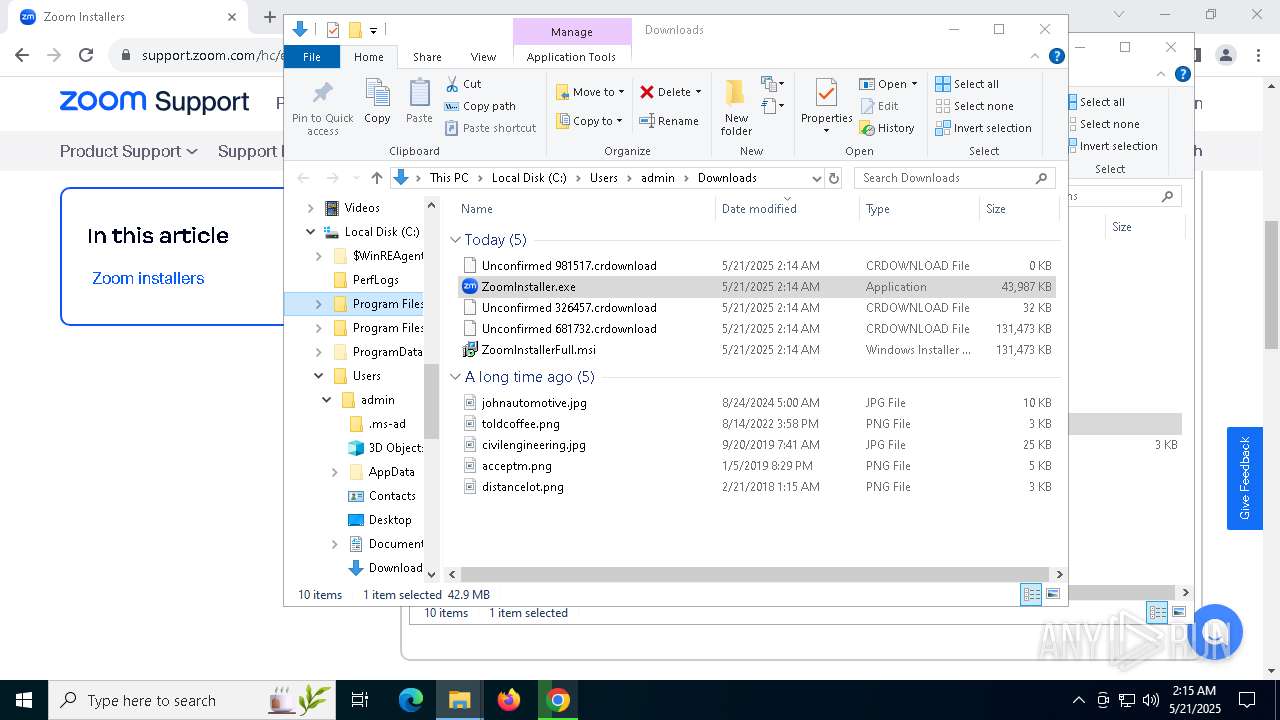
Task: Click the Copy ribbon icon
Action: click(377, 101)
